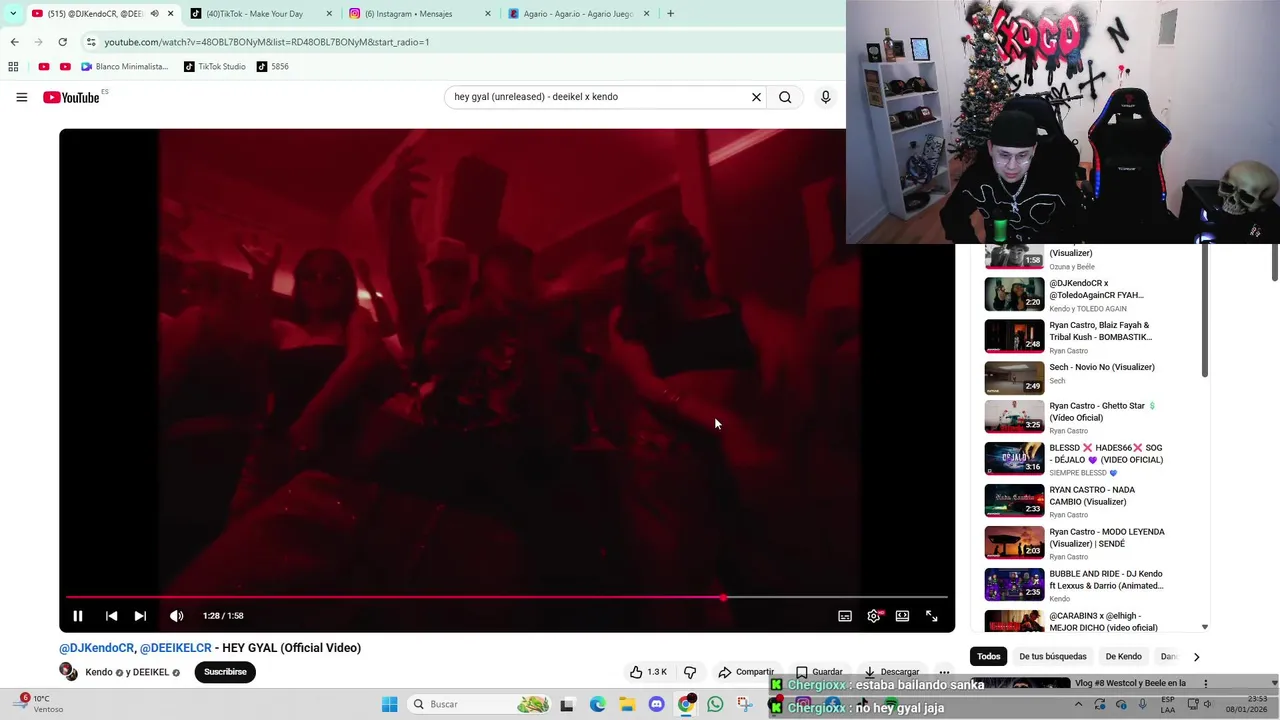Toggle subtitles/closed captions in player
The image size is (1280, 720).
pyautogui.click(x=845, y=616)
